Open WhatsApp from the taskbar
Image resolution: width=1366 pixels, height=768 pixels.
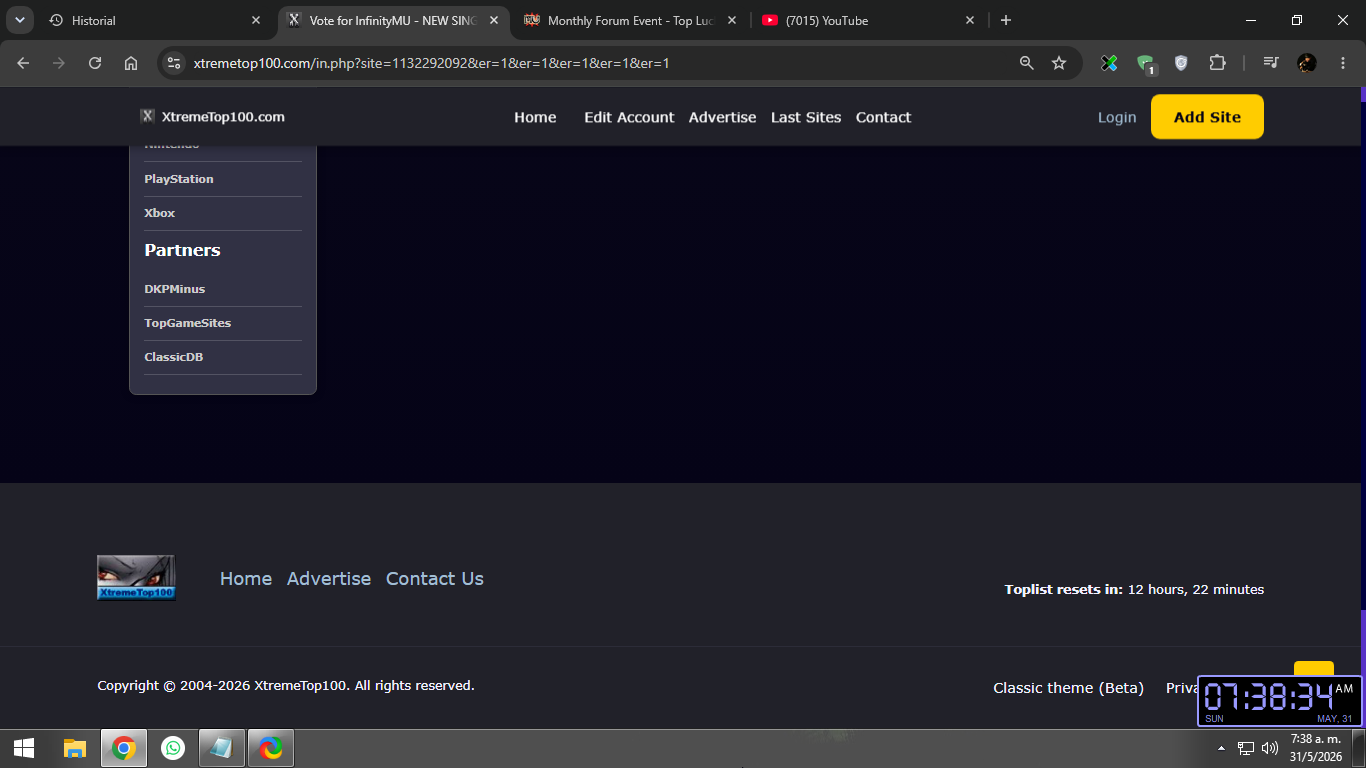[173, 748]
